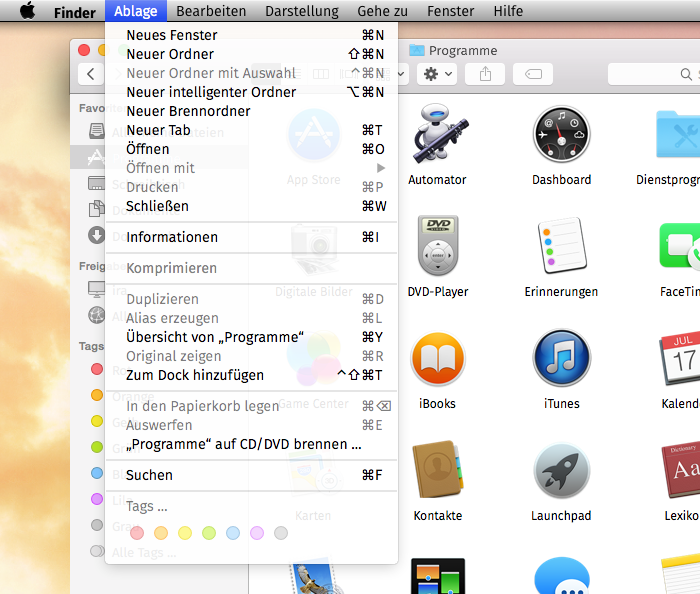Open the Hilfe menu
700x594 pixels.
pos(508,11)
